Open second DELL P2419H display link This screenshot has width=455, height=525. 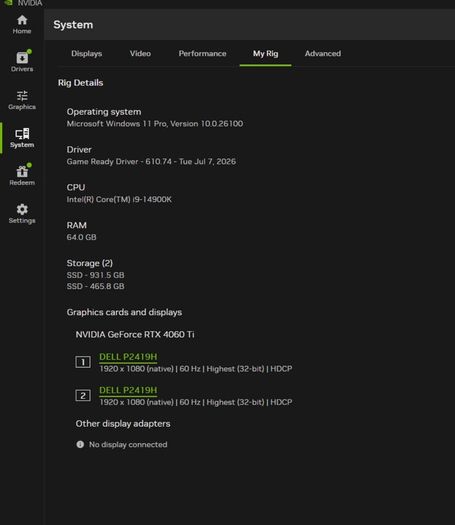(x=128, y=390)
